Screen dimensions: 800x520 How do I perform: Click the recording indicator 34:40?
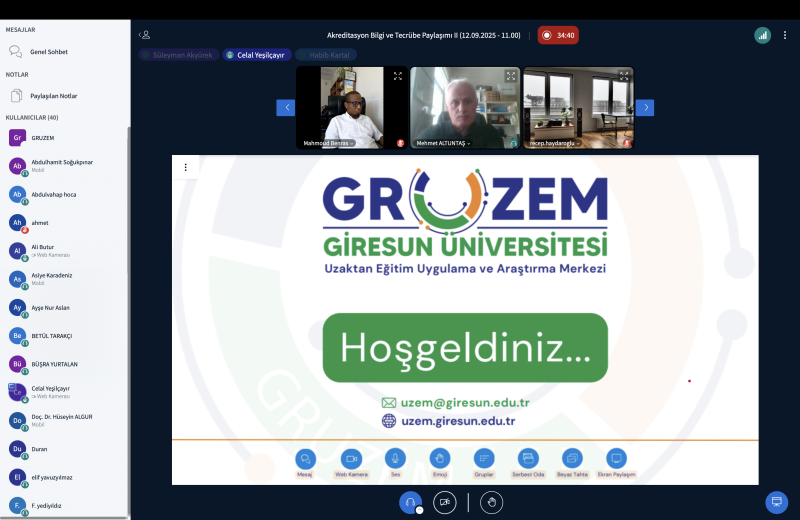pyautogui.click(x=558, y=35)
